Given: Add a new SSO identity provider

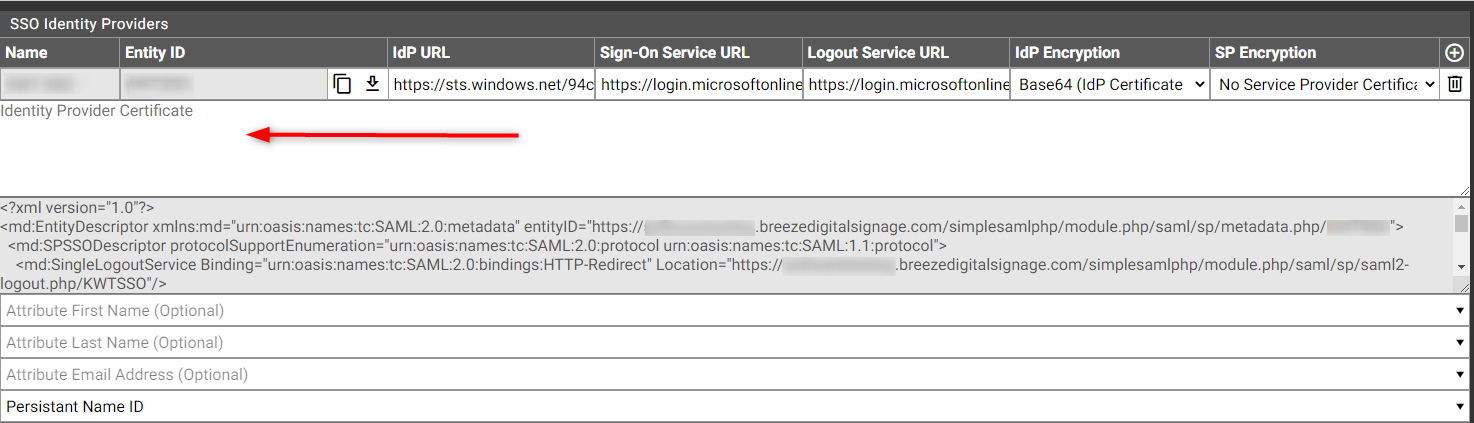Looking at the screenshot, I should click(1455, 53).
